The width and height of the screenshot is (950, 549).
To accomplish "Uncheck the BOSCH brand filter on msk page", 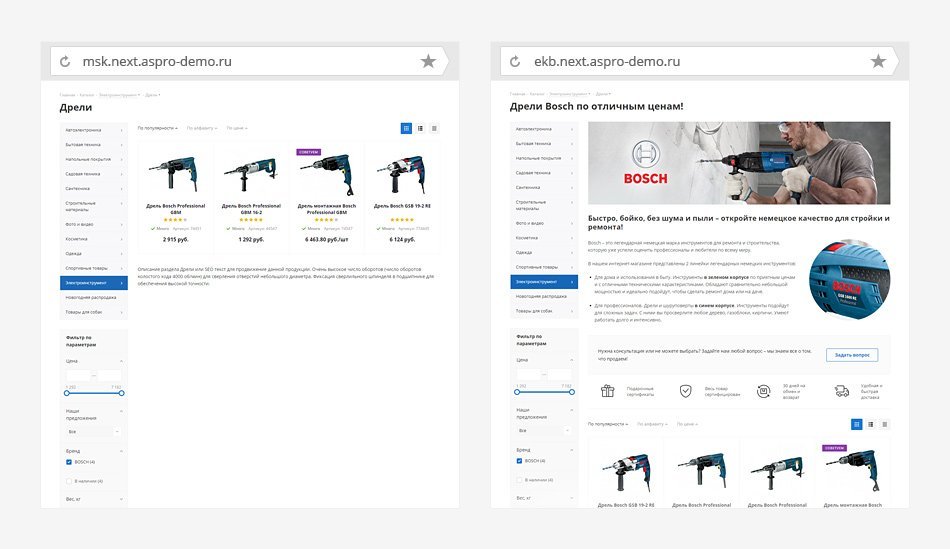I will point(69,462).
